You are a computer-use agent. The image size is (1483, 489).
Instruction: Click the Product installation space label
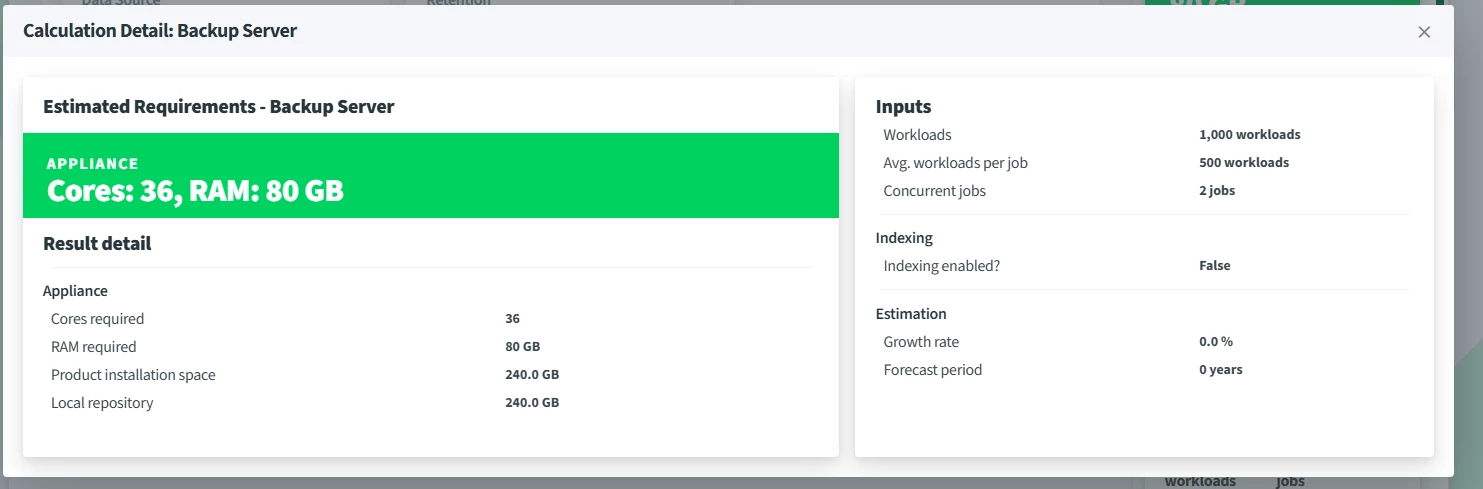point(133,375)
